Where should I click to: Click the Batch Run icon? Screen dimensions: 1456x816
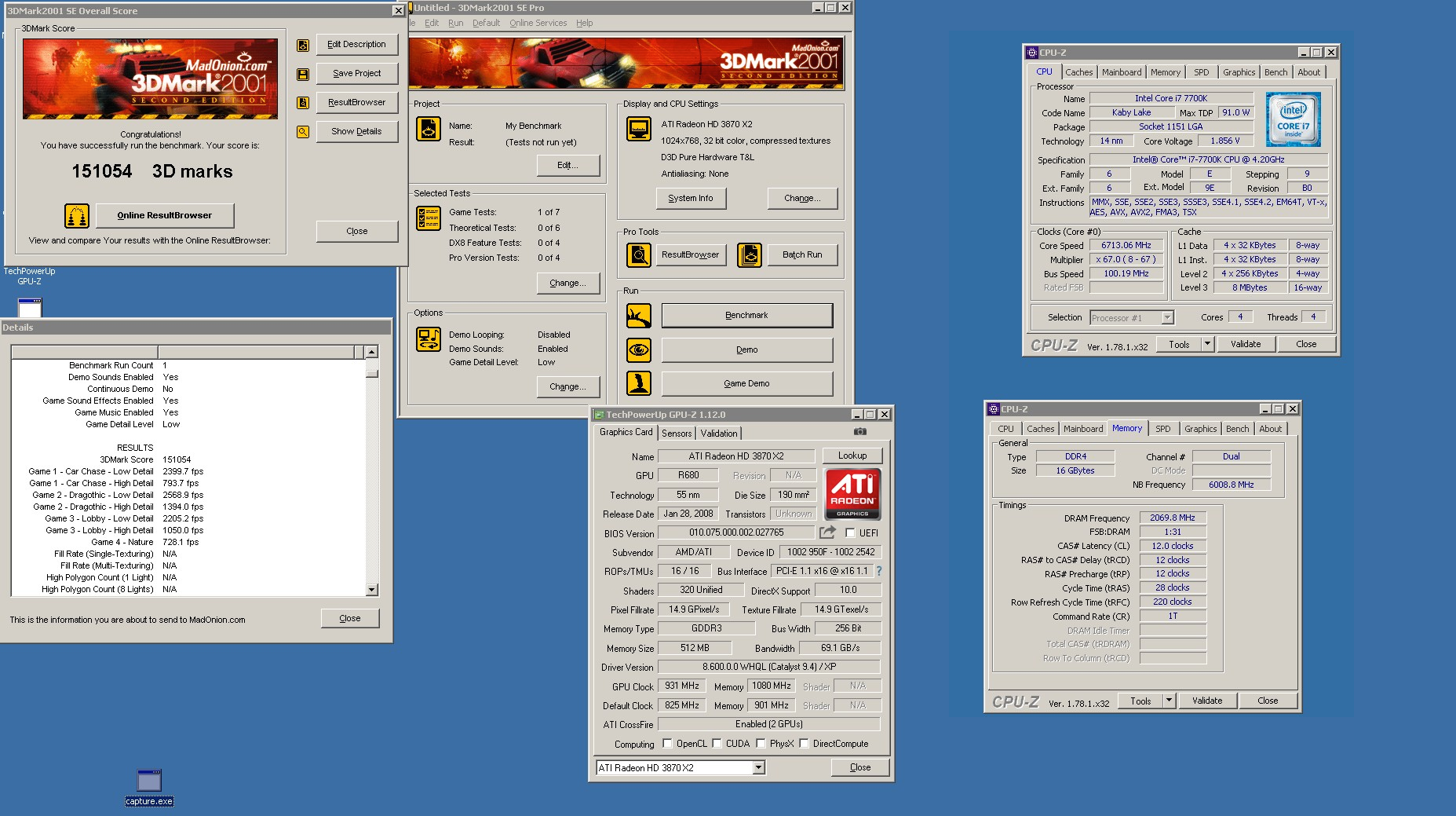point(750,255)
